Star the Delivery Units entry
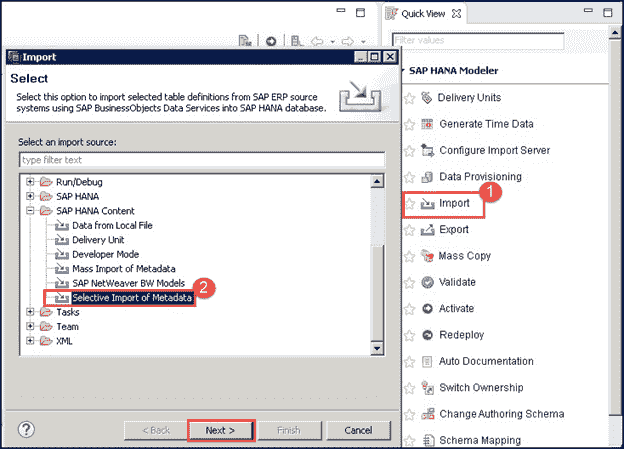 [410, 98]
